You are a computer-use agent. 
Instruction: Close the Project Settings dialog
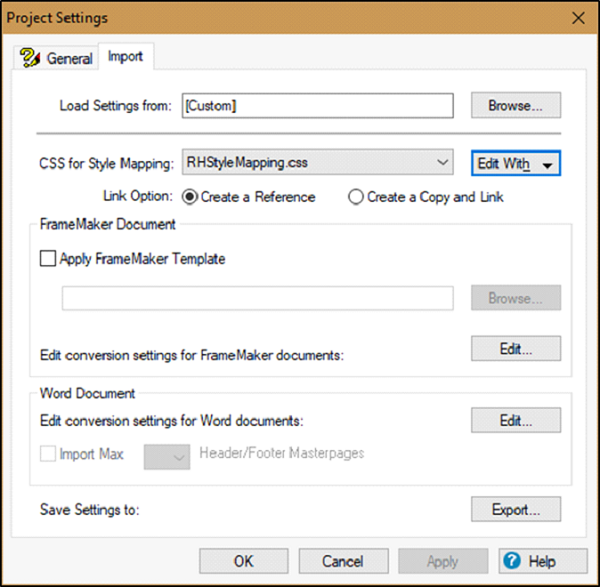577,18
